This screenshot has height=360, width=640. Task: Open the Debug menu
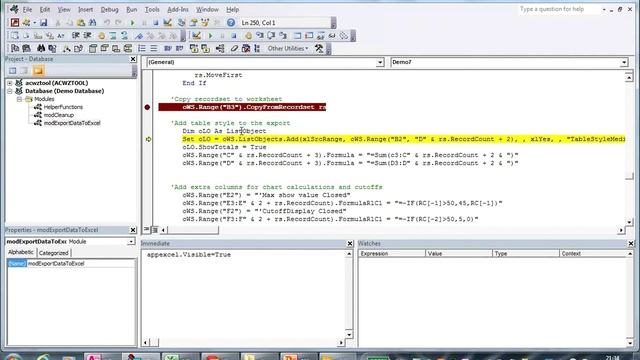[109, 9]
